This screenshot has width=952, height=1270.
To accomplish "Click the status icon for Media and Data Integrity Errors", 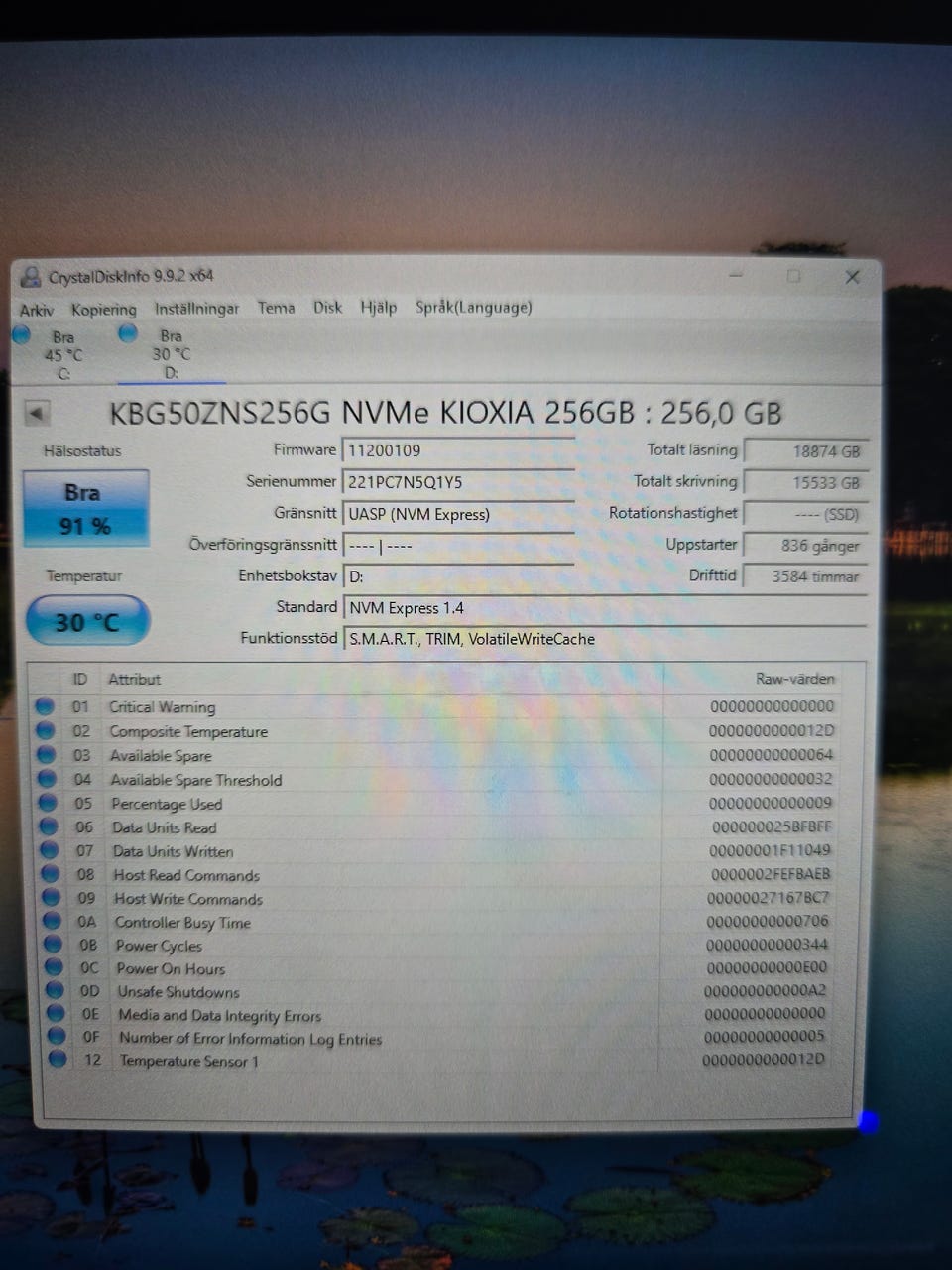I will [x=57, y=1014].
